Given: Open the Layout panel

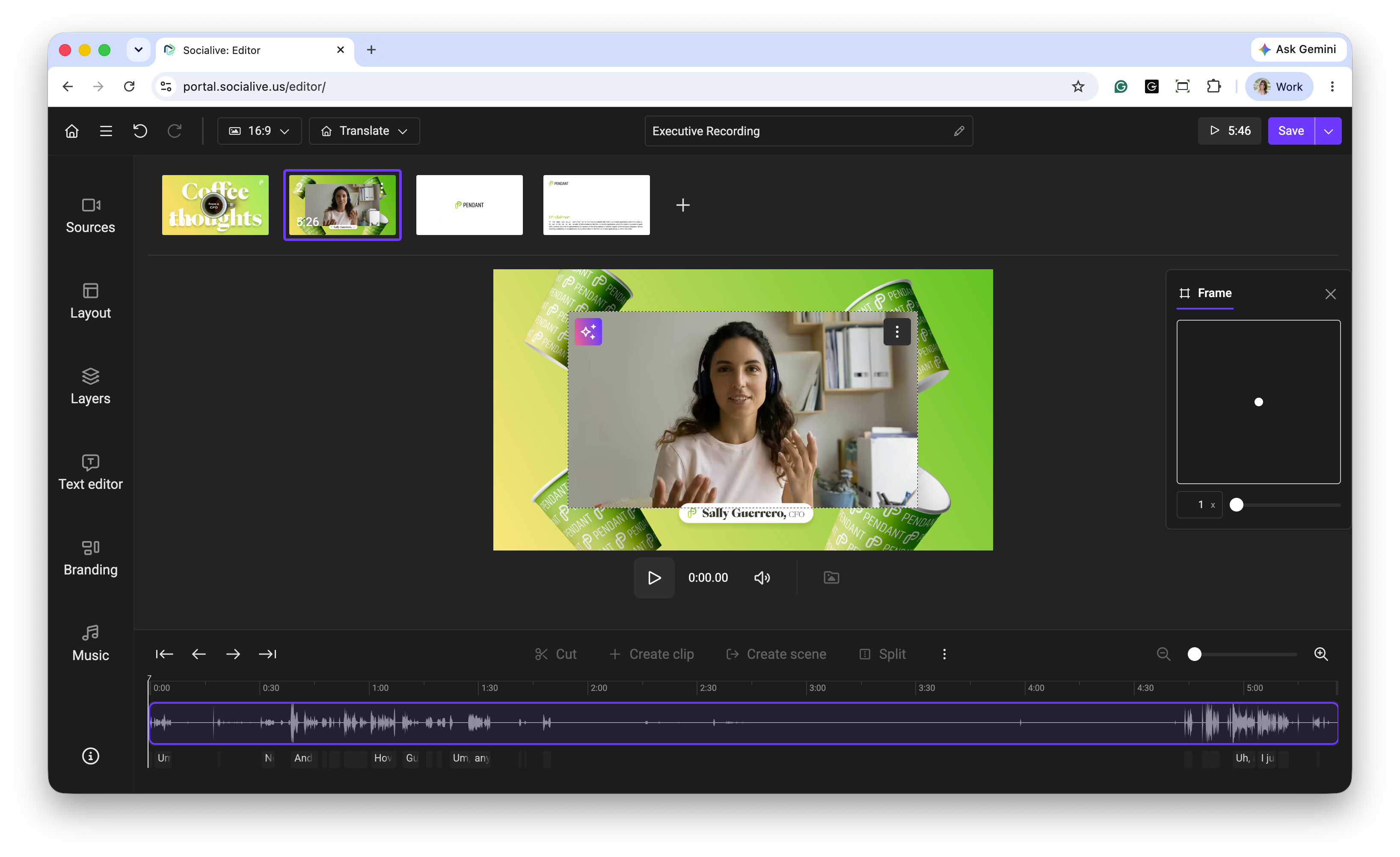Looking at the screenshot, I should [x=90, y=302].
